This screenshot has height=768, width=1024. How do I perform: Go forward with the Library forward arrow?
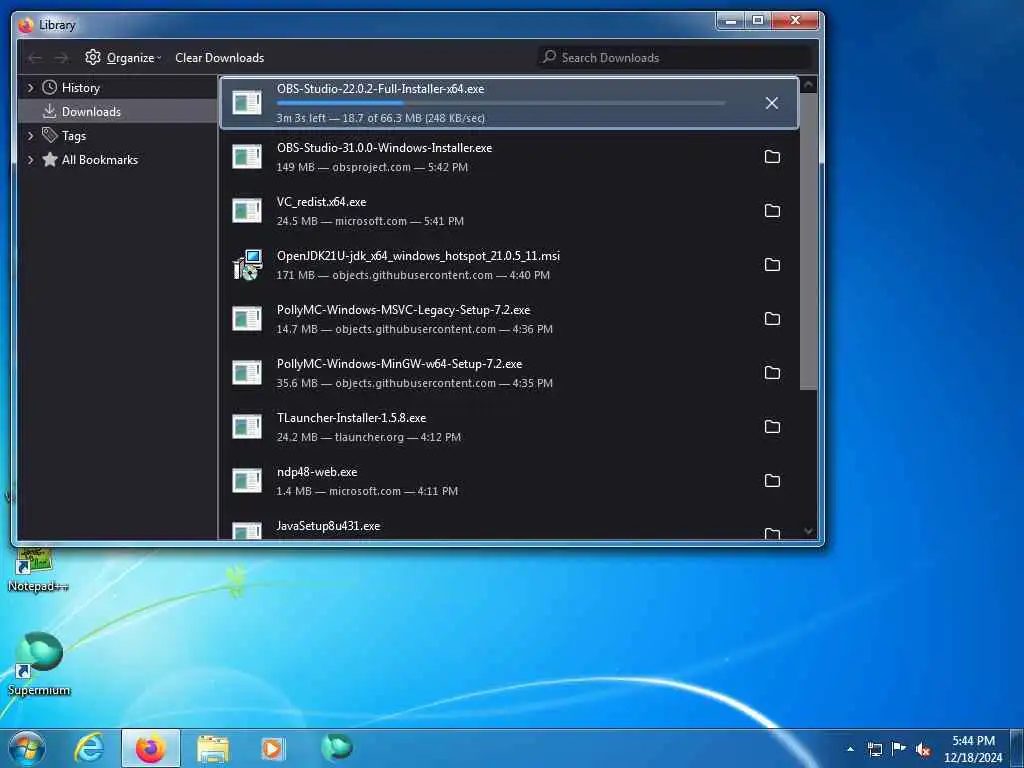(x=61, y=58)
